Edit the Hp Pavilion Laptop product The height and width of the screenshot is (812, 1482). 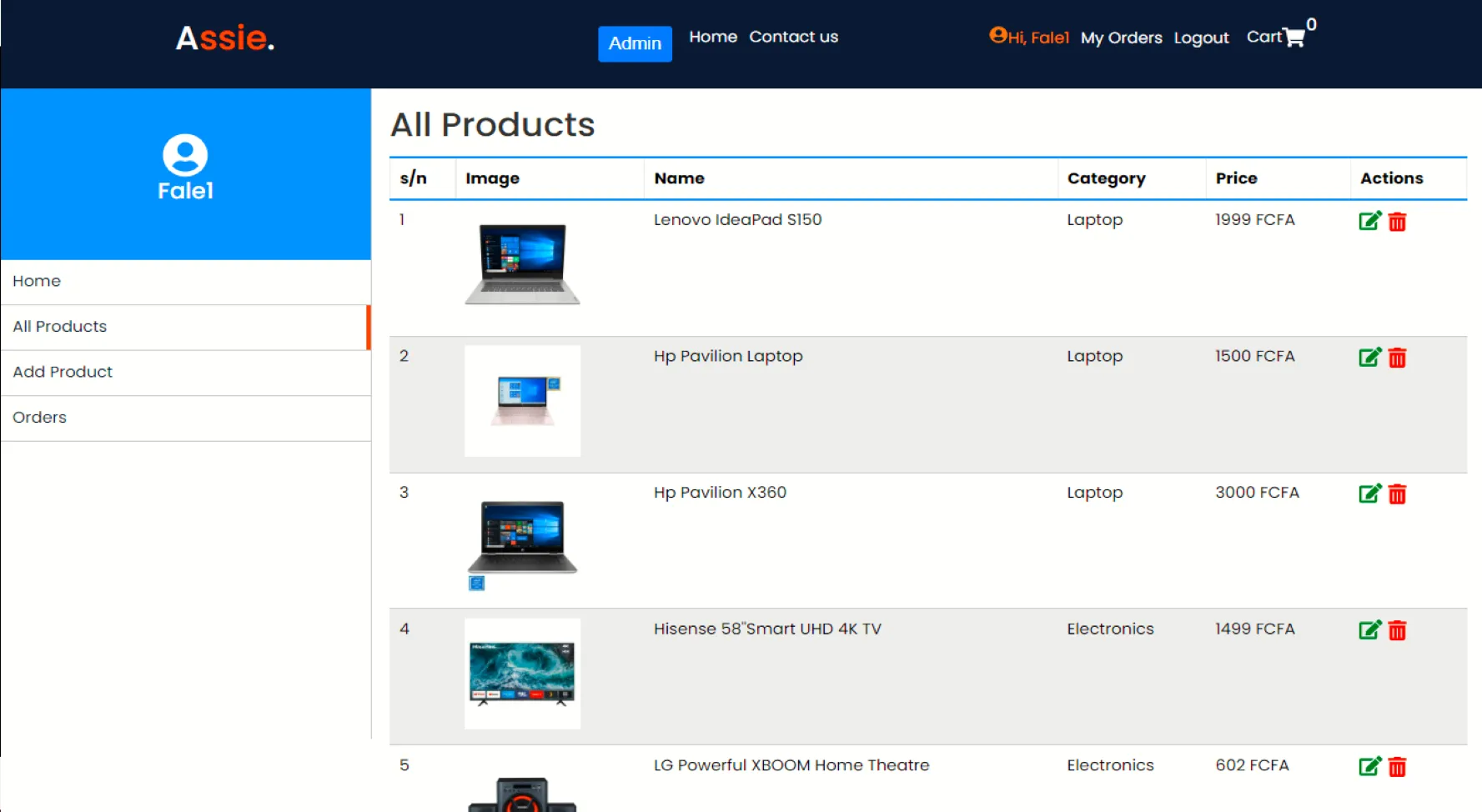(1370, 358)
